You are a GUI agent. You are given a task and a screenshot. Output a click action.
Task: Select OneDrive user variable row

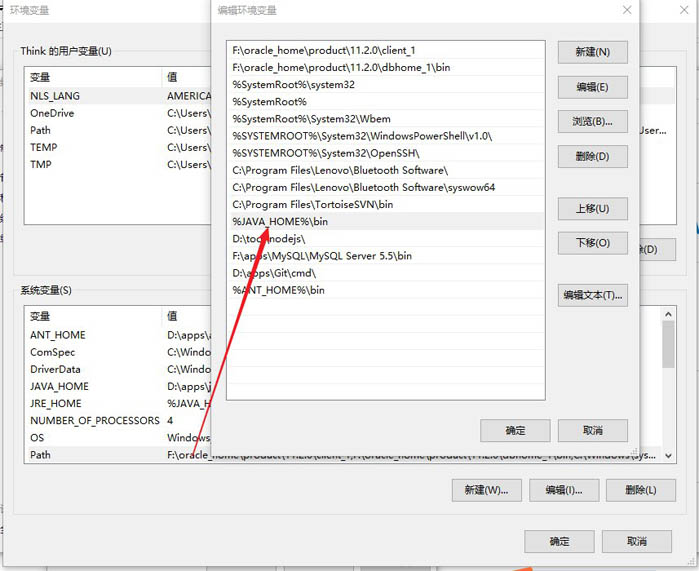(118, 113)
